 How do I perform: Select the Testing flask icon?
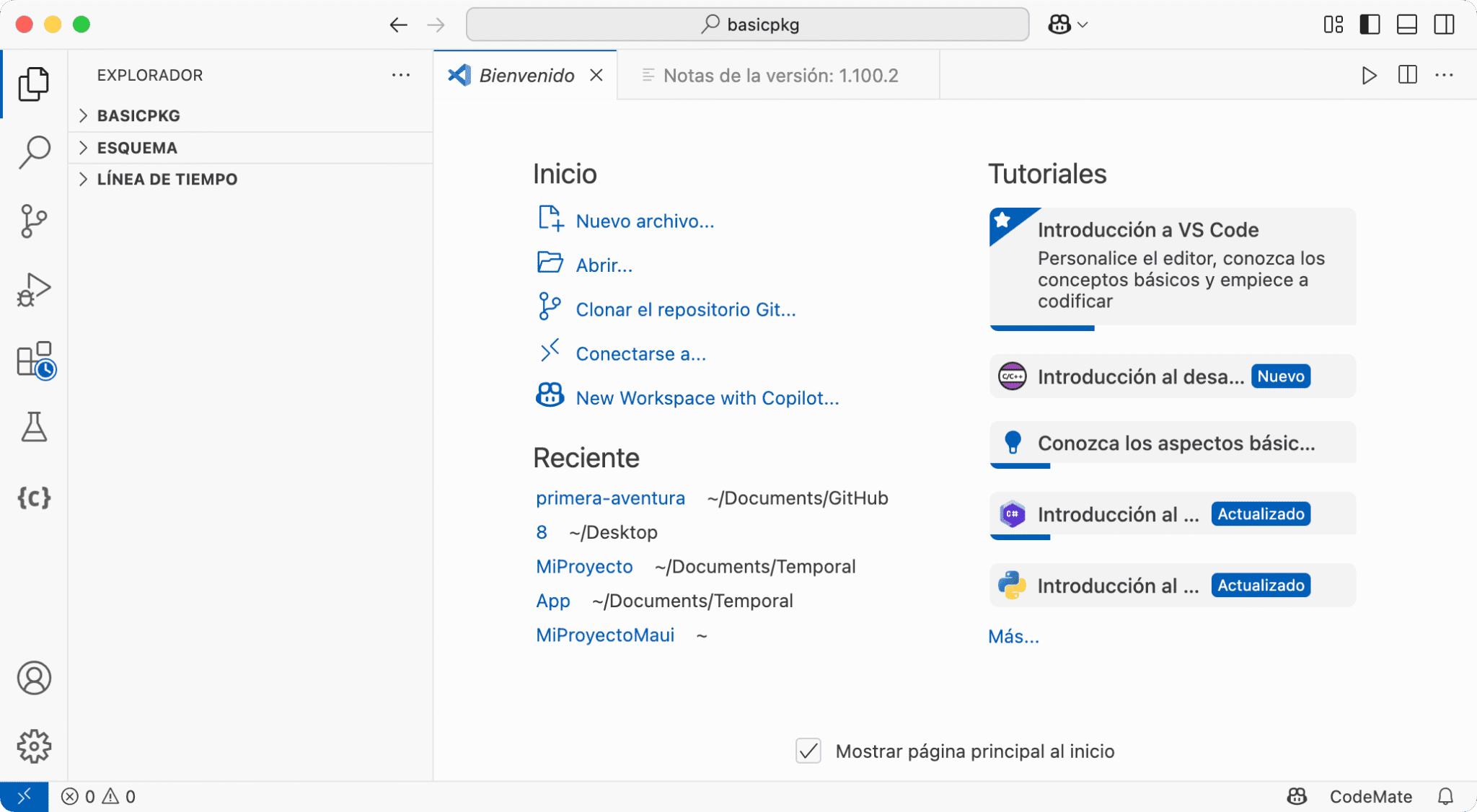coord(34,427)
